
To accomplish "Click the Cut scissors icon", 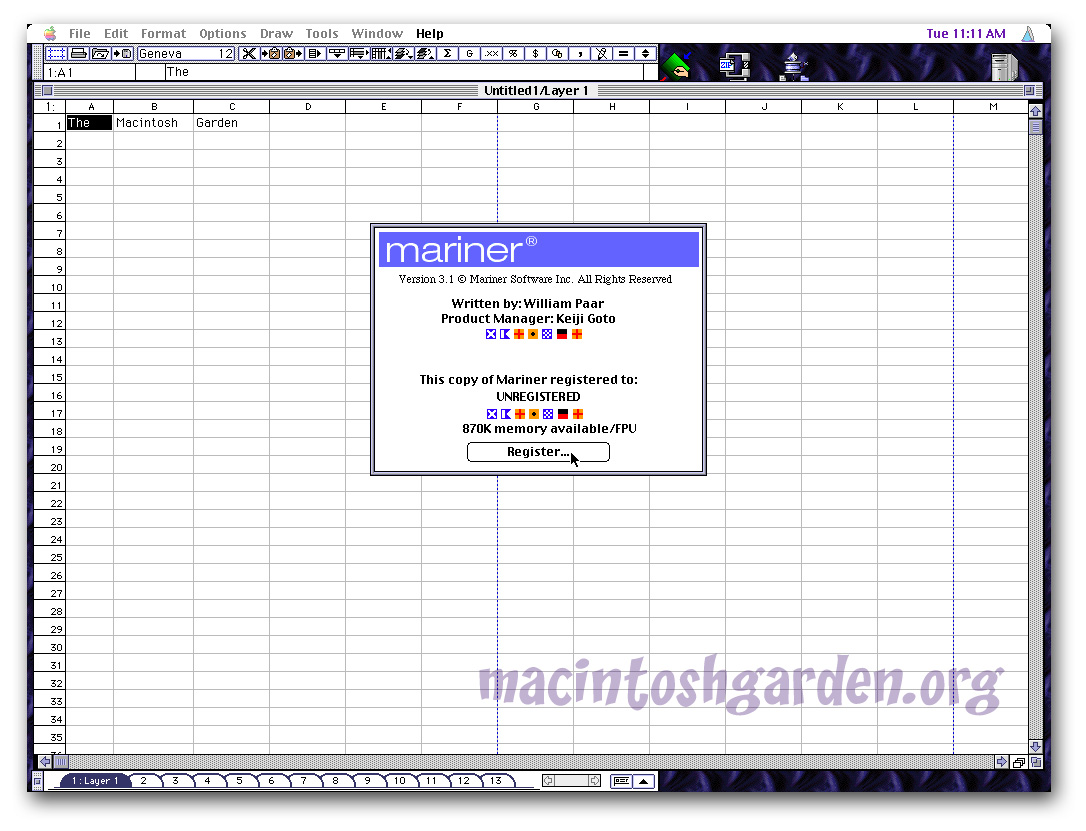I will point(249,53).
